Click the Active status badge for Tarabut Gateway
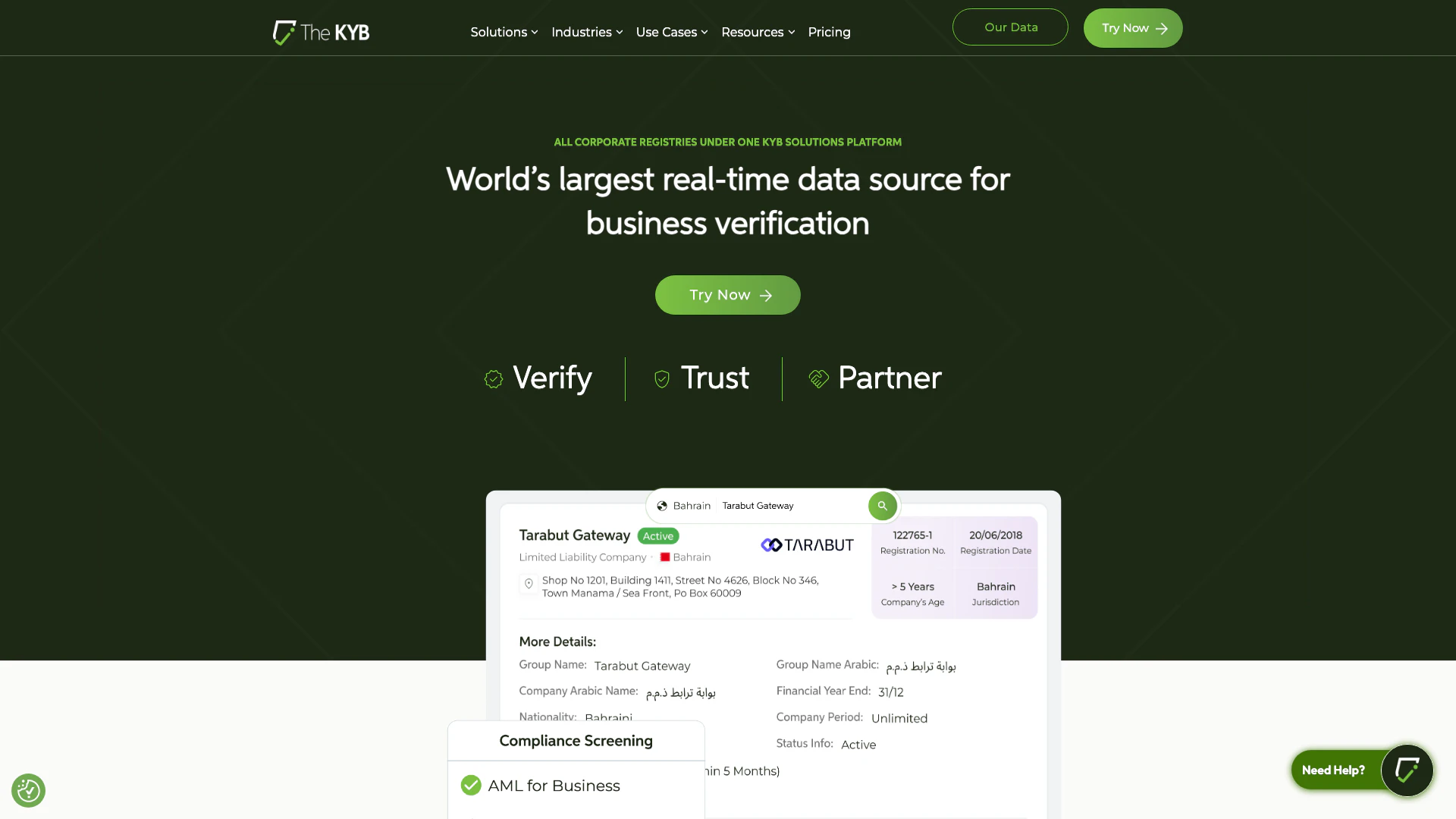The height and width of the screenshot is (819, 1456). 657,536
